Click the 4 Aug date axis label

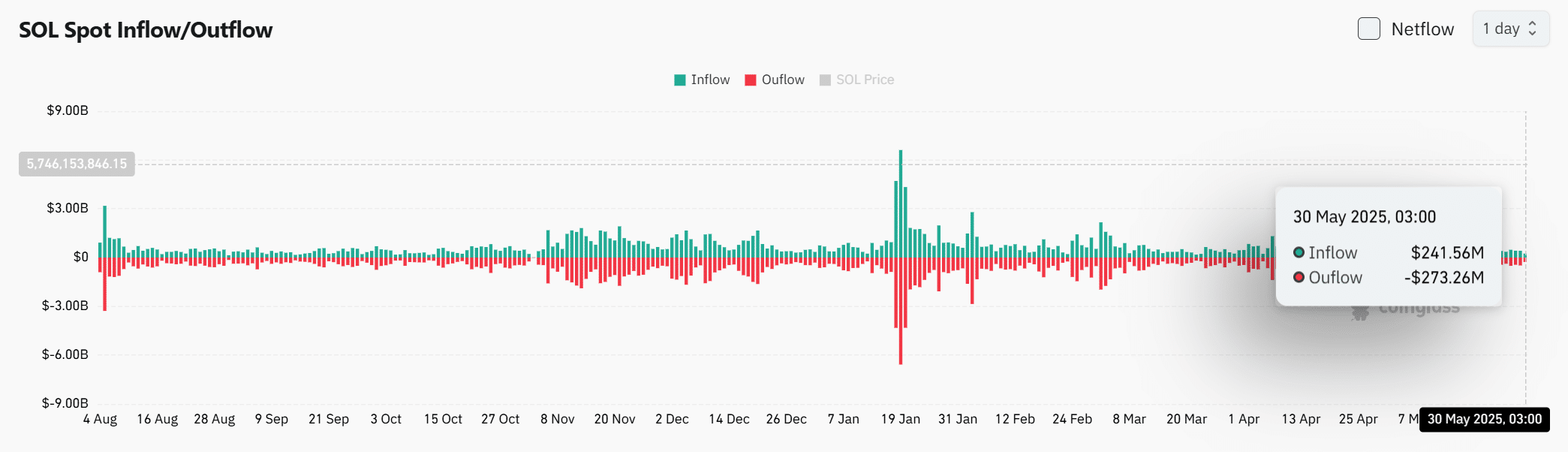pos(100,419)
